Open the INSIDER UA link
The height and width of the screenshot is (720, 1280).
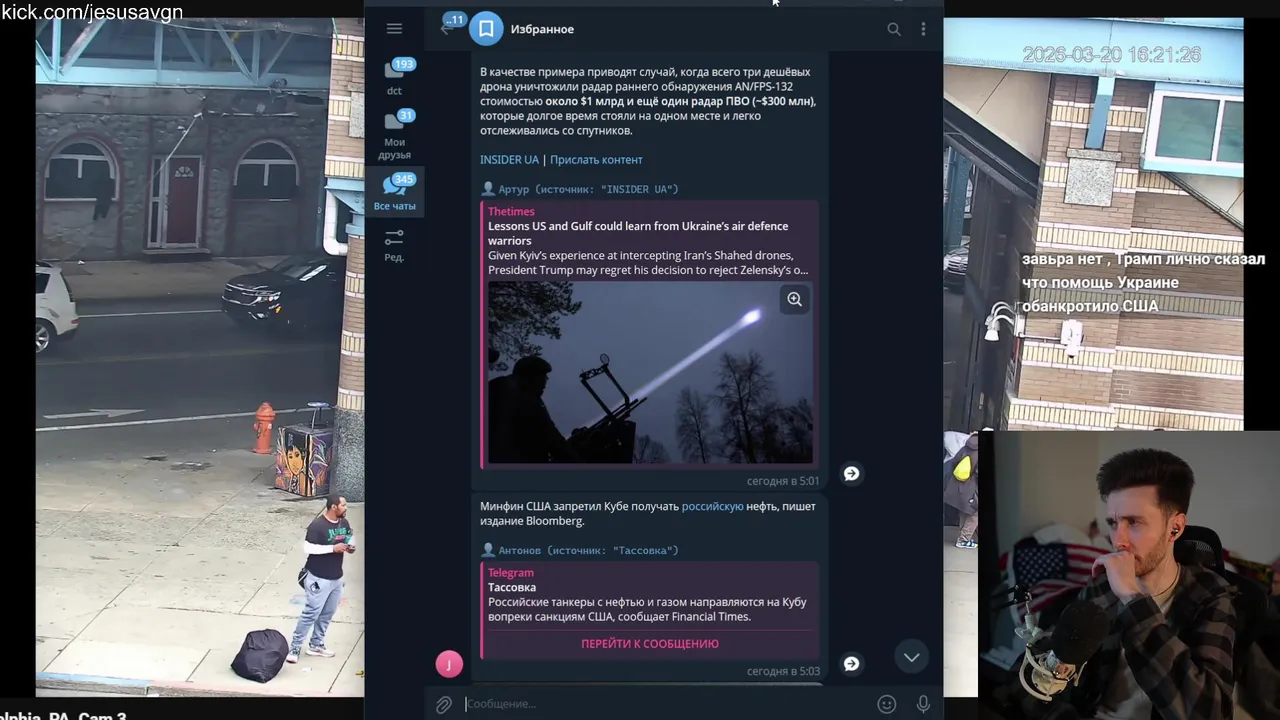(509, 160)
